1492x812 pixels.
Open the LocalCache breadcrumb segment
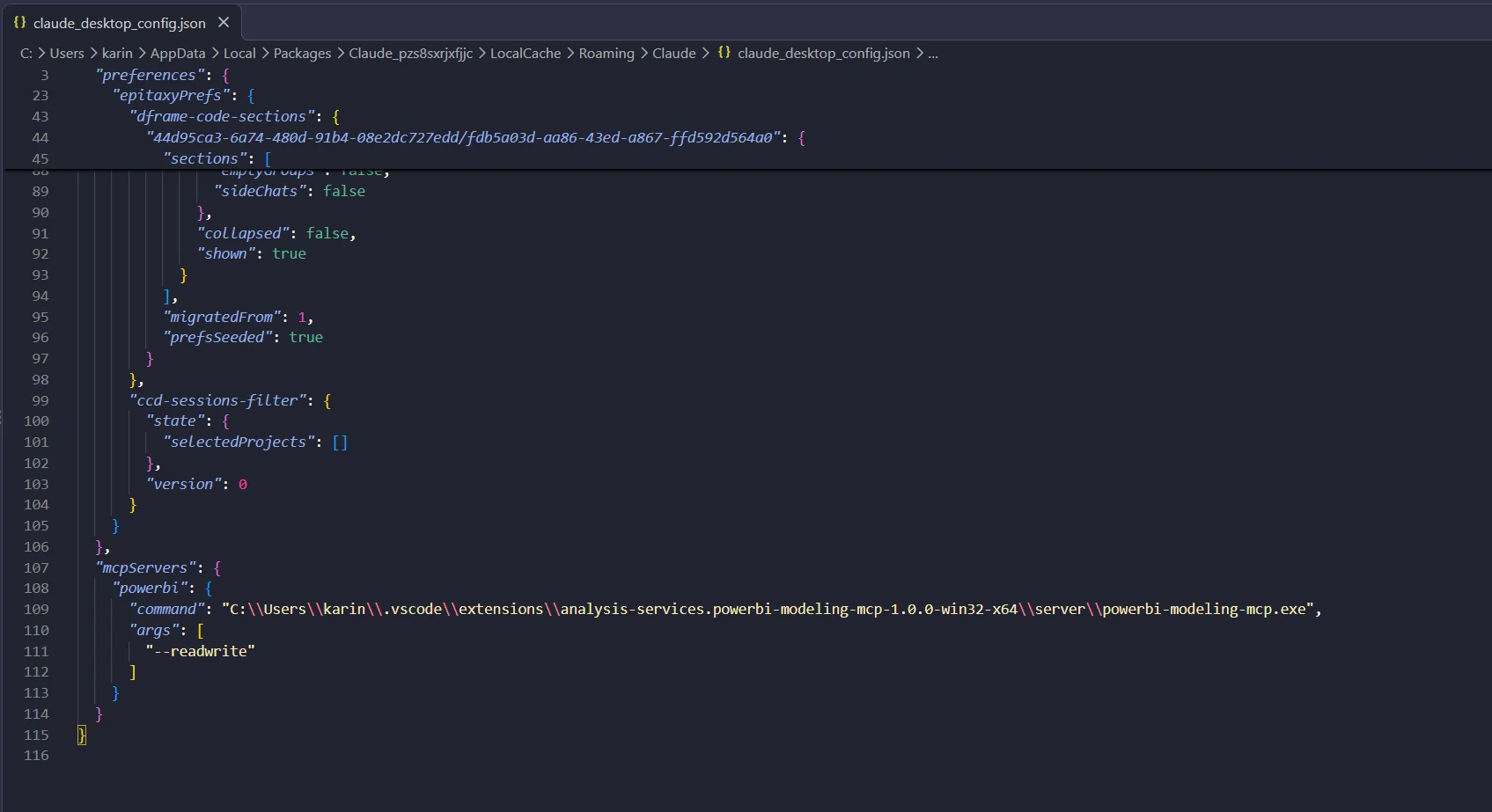pos(526,54)
